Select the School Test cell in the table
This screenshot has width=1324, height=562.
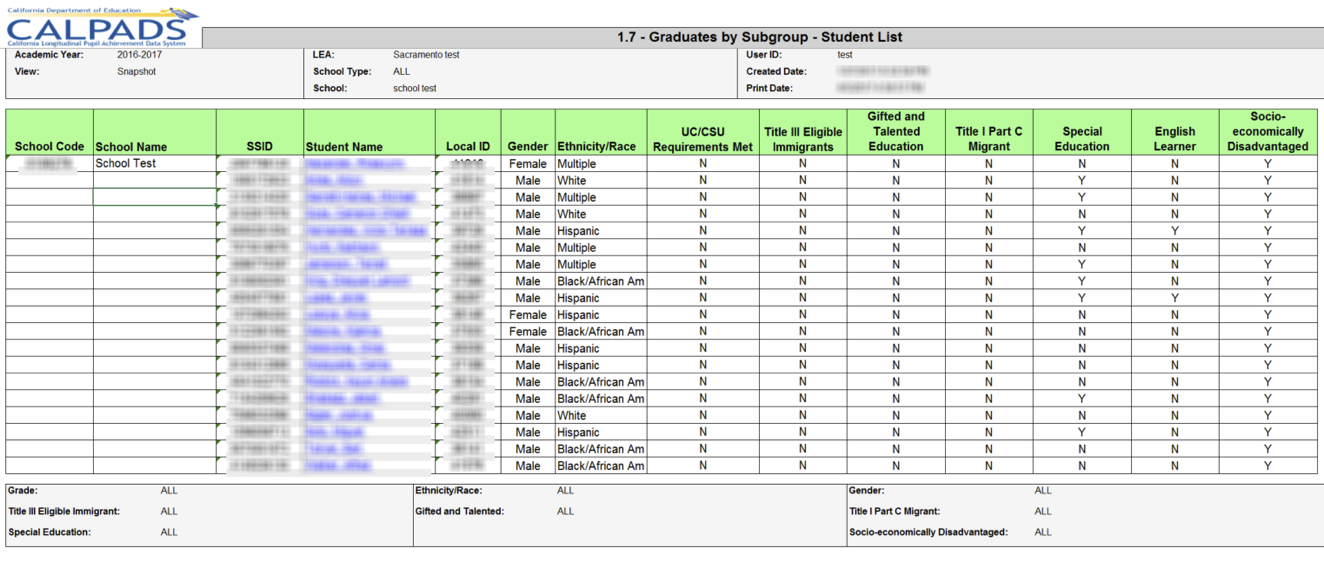tap(126, 164)
